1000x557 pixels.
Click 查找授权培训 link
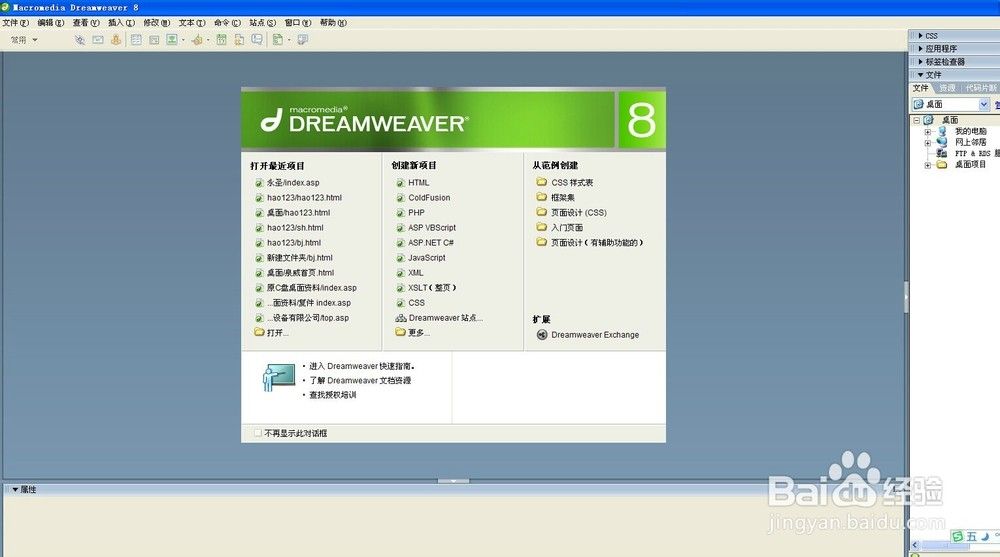click(333, 395)
